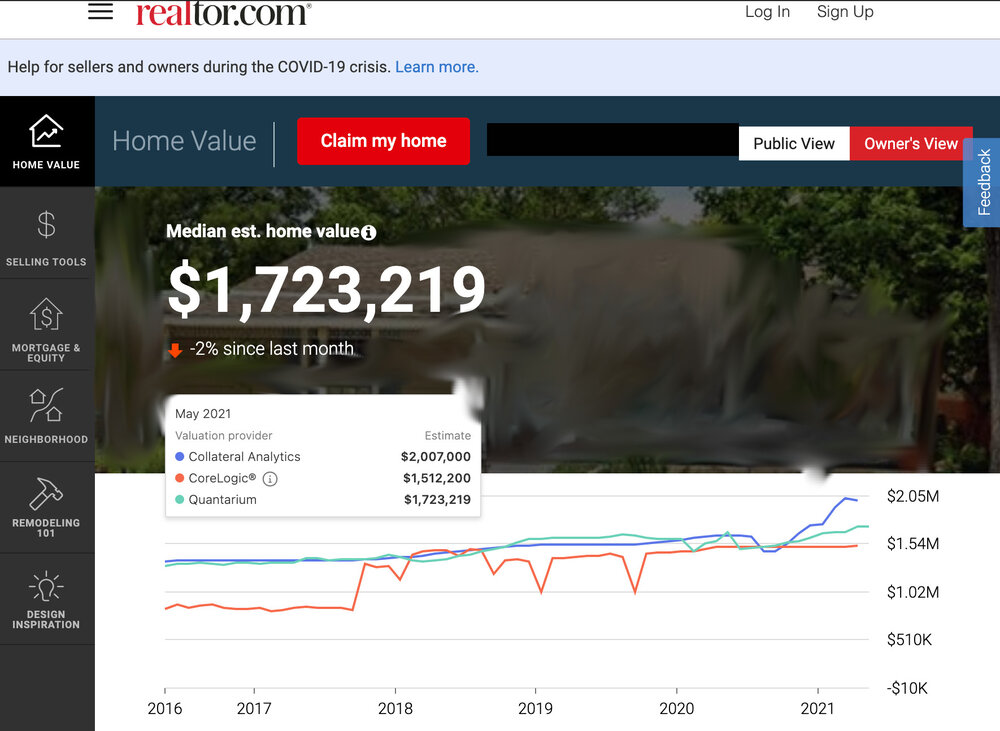
Task: Click the Collateral Analytics blue legend dot
Action: (180, 457)
